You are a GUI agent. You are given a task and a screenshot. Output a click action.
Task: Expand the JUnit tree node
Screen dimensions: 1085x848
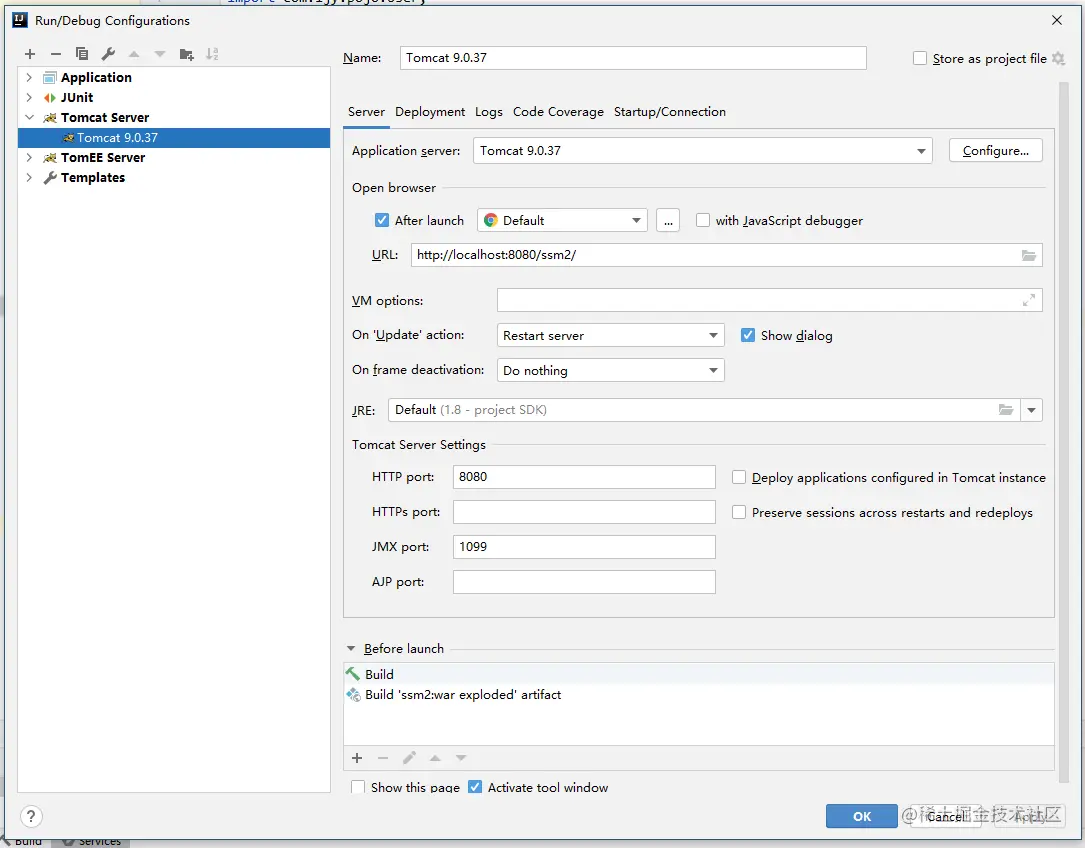pos(29,98)
